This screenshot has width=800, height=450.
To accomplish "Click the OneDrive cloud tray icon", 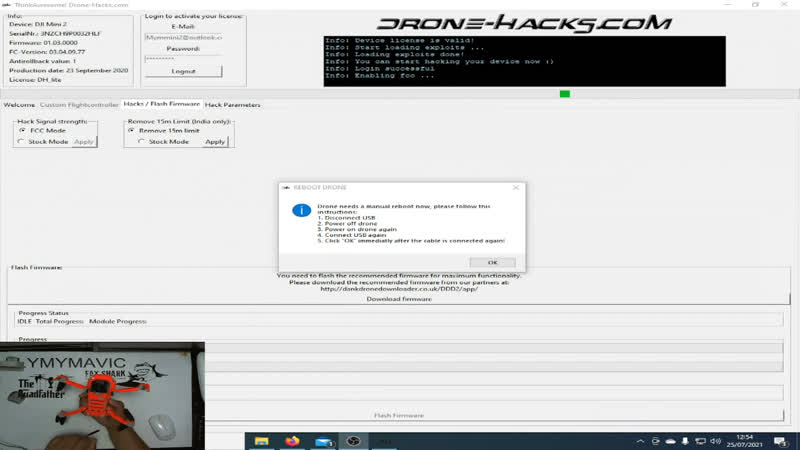I will [670, 441].
